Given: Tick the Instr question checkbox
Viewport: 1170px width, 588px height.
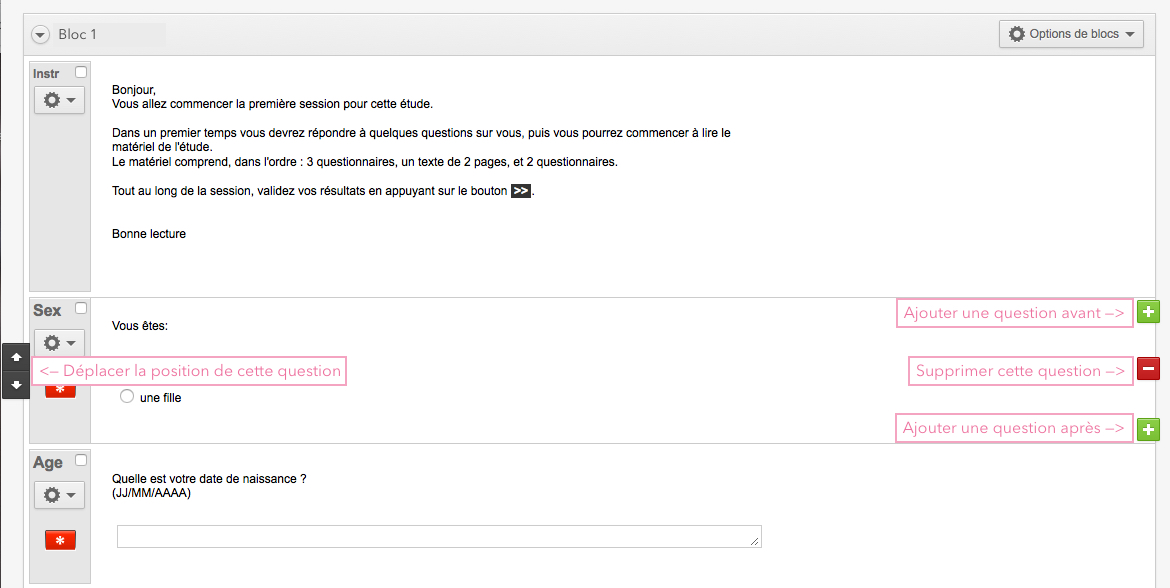Looking at the screenshot, I should pyautogui.click(x=81, y=72).
